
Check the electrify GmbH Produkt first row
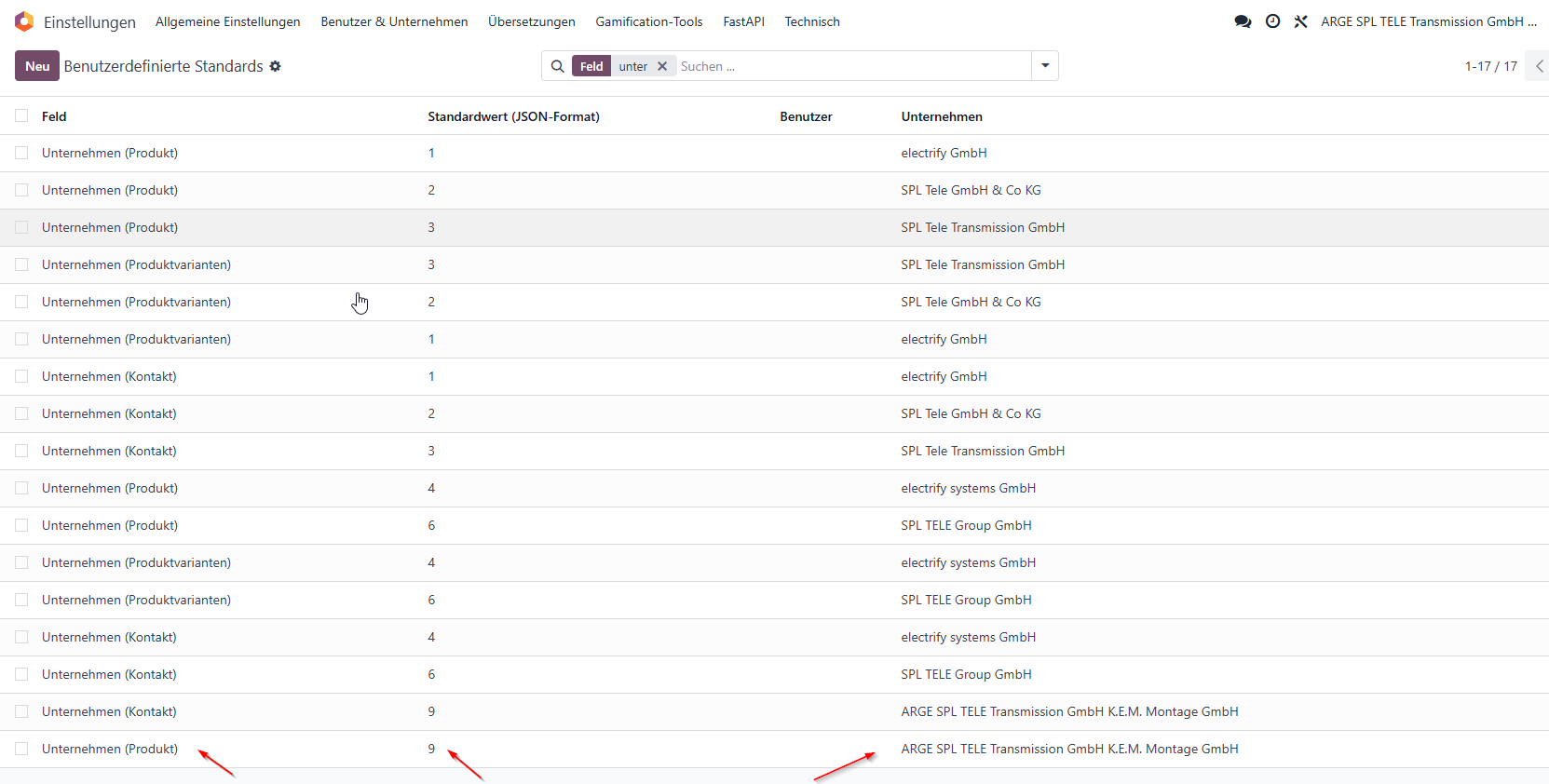[x=21, y=153]
